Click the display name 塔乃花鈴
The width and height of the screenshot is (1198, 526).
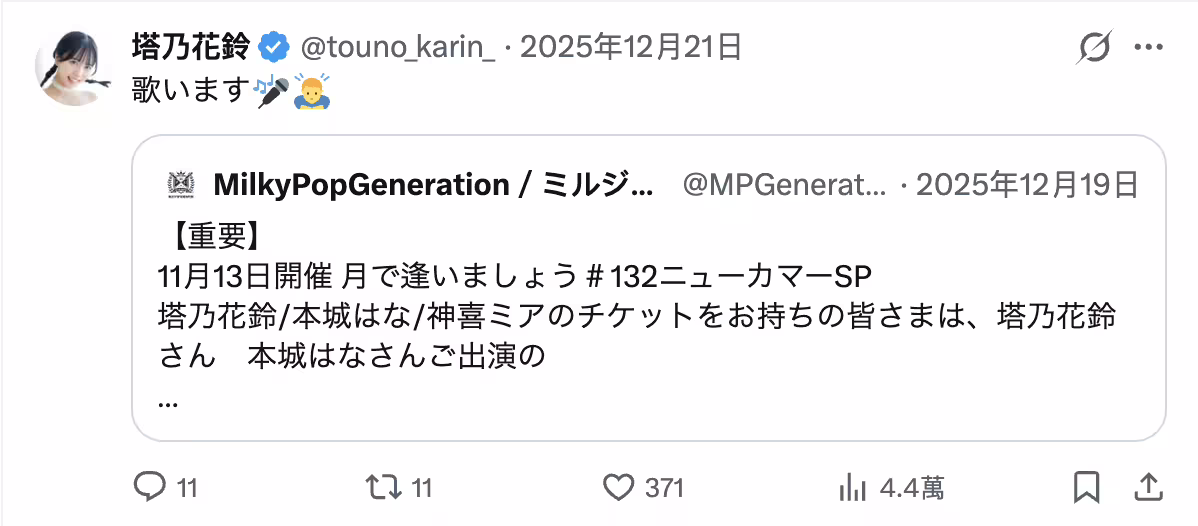[193, 46]
